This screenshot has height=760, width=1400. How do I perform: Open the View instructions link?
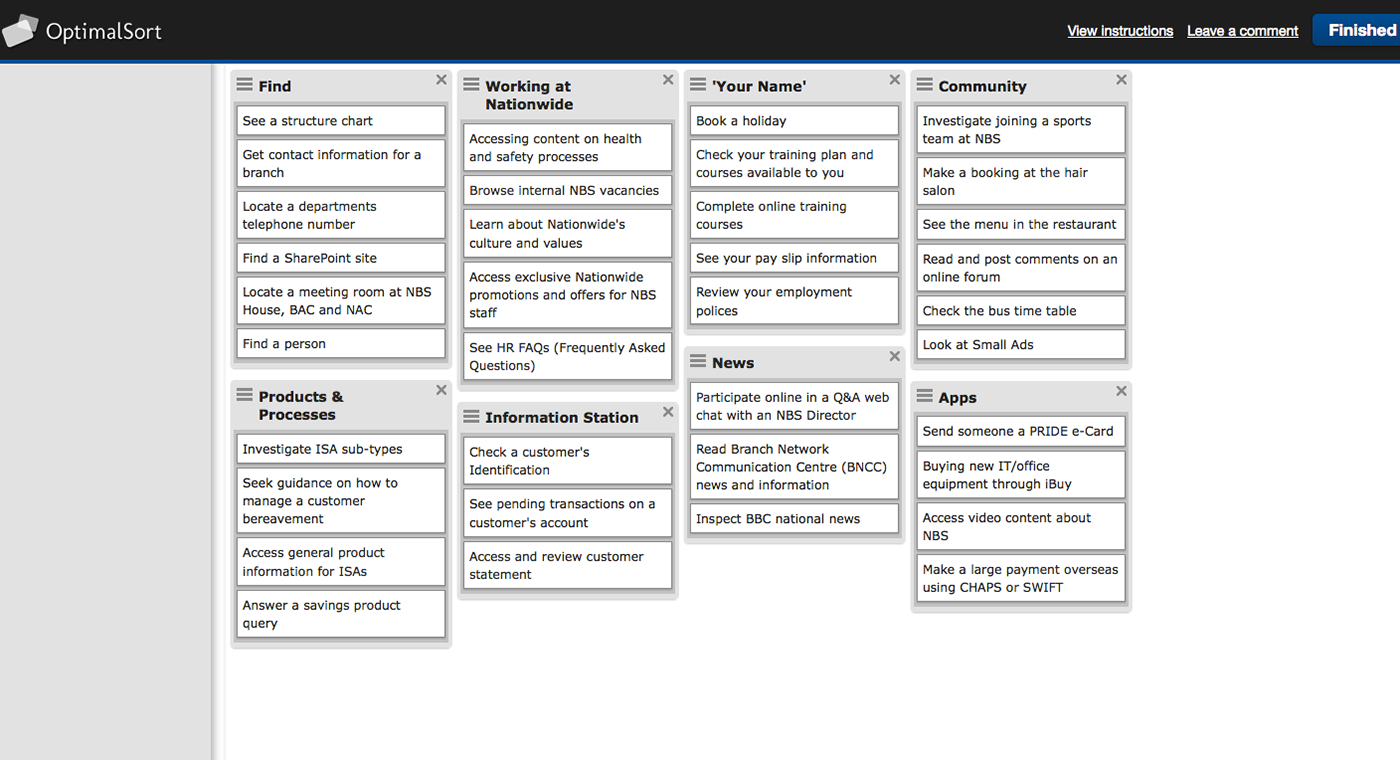(x=1120, y=31)
